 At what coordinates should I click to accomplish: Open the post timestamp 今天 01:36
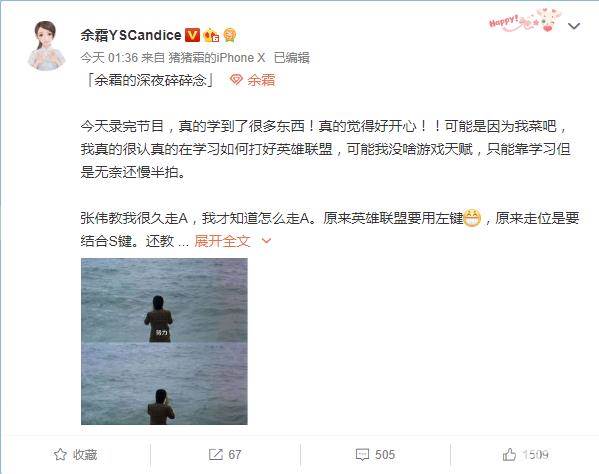tap(109, 58)
